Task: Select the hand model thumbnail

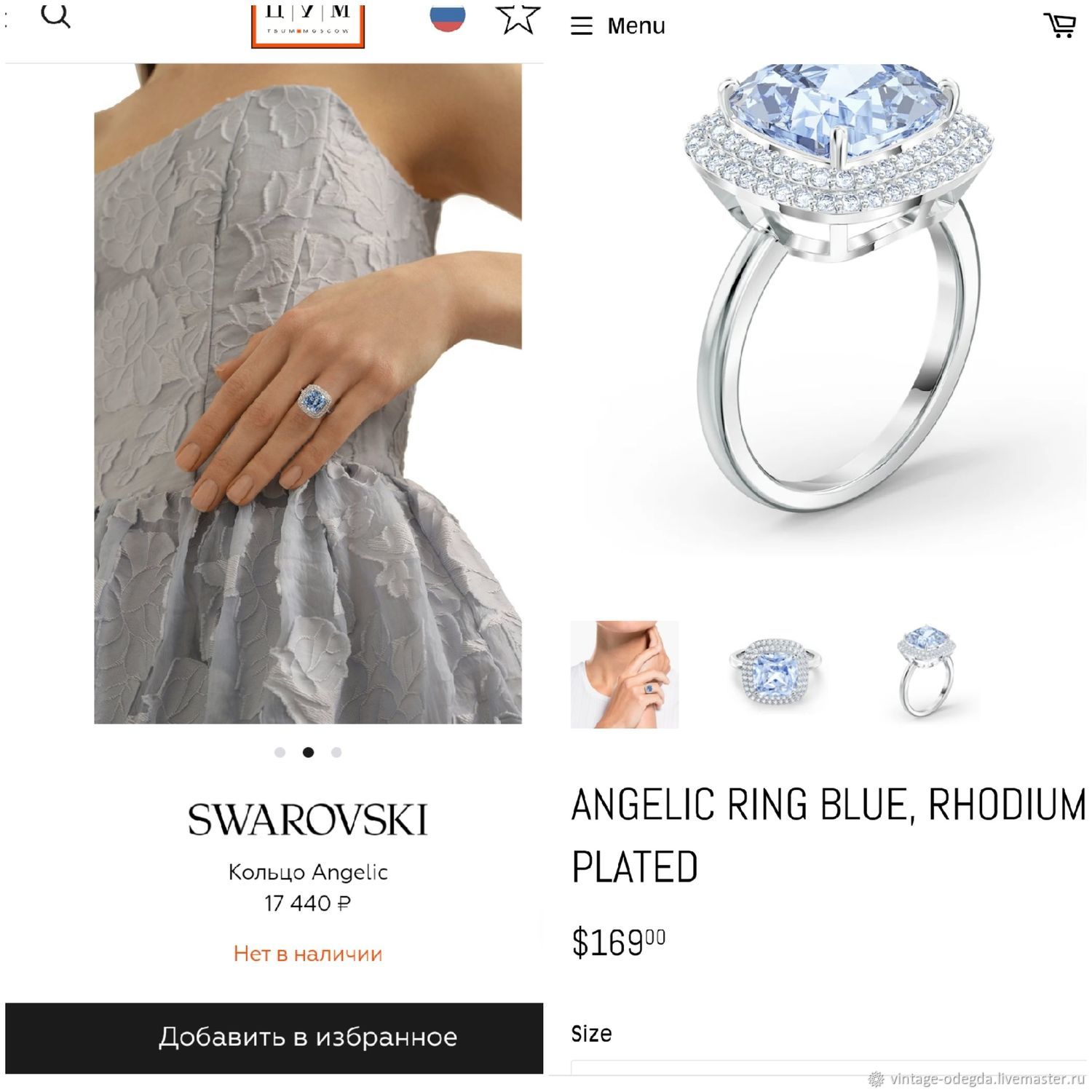Action: (625, 674)
